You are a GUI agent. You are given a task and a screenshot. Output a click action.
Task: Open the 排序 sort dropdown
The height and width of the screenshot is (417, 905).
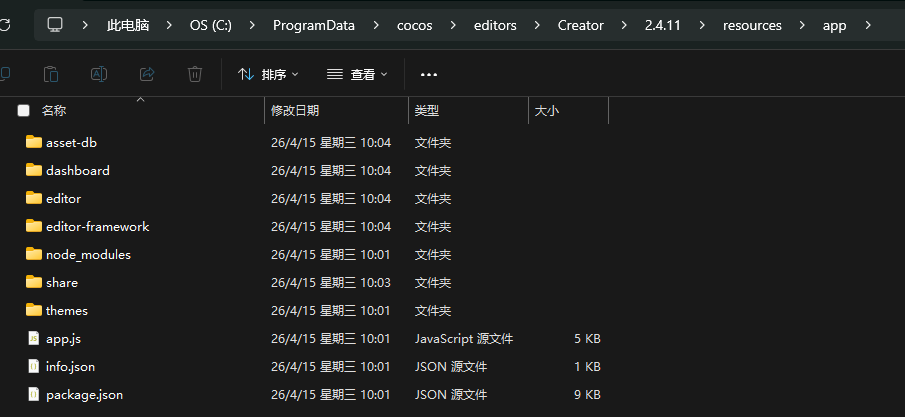[268, 75]
